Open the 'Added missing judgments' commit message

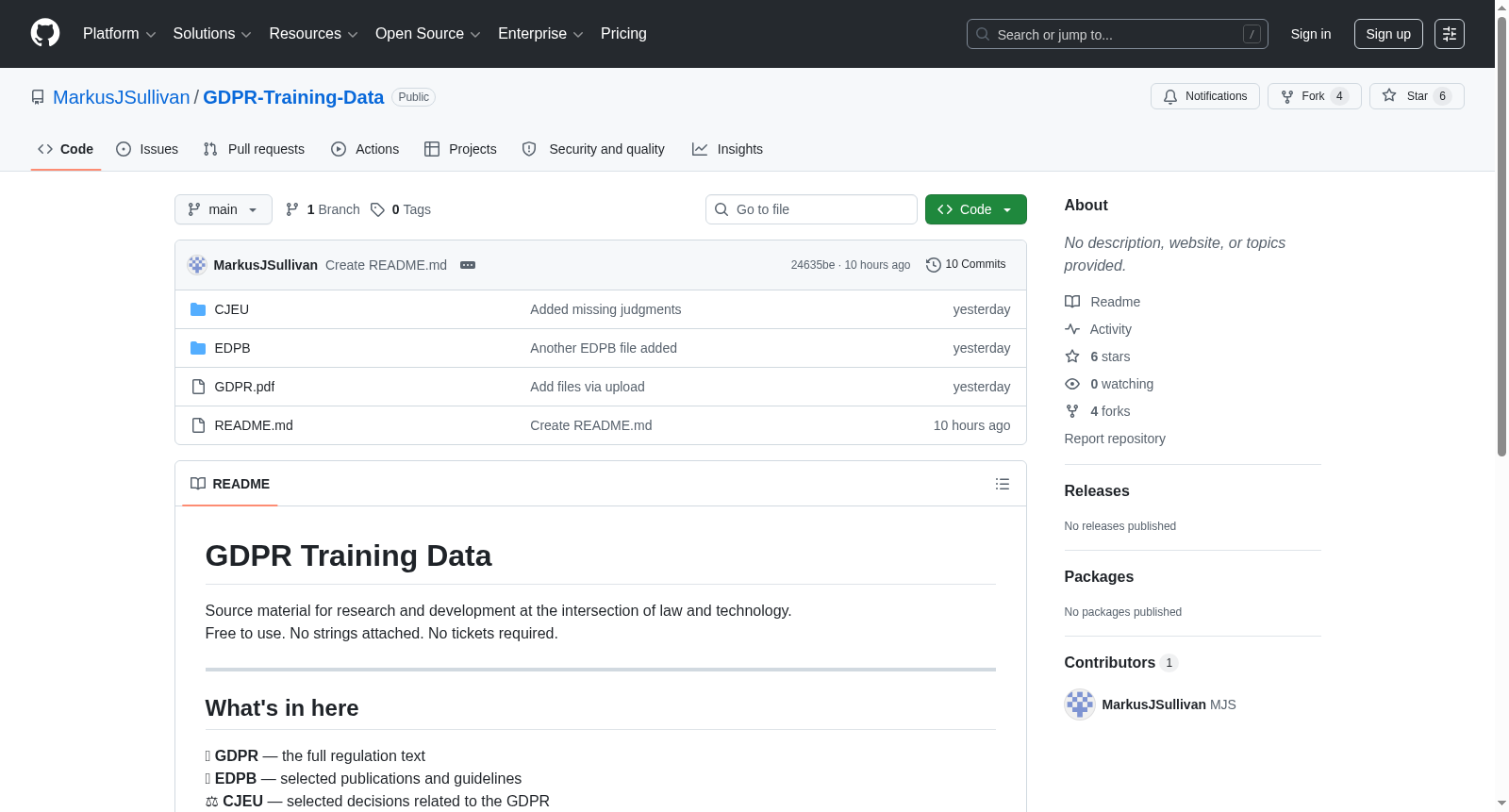(x=605, y=309)
